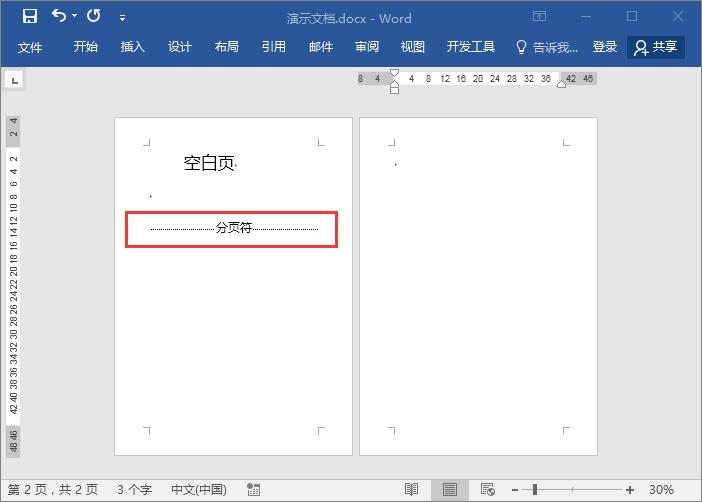Click the zoom slider handle
Image resolution: width=702 pixels, height=502 pixels.
pyautogui.click(x=535, y=490)
